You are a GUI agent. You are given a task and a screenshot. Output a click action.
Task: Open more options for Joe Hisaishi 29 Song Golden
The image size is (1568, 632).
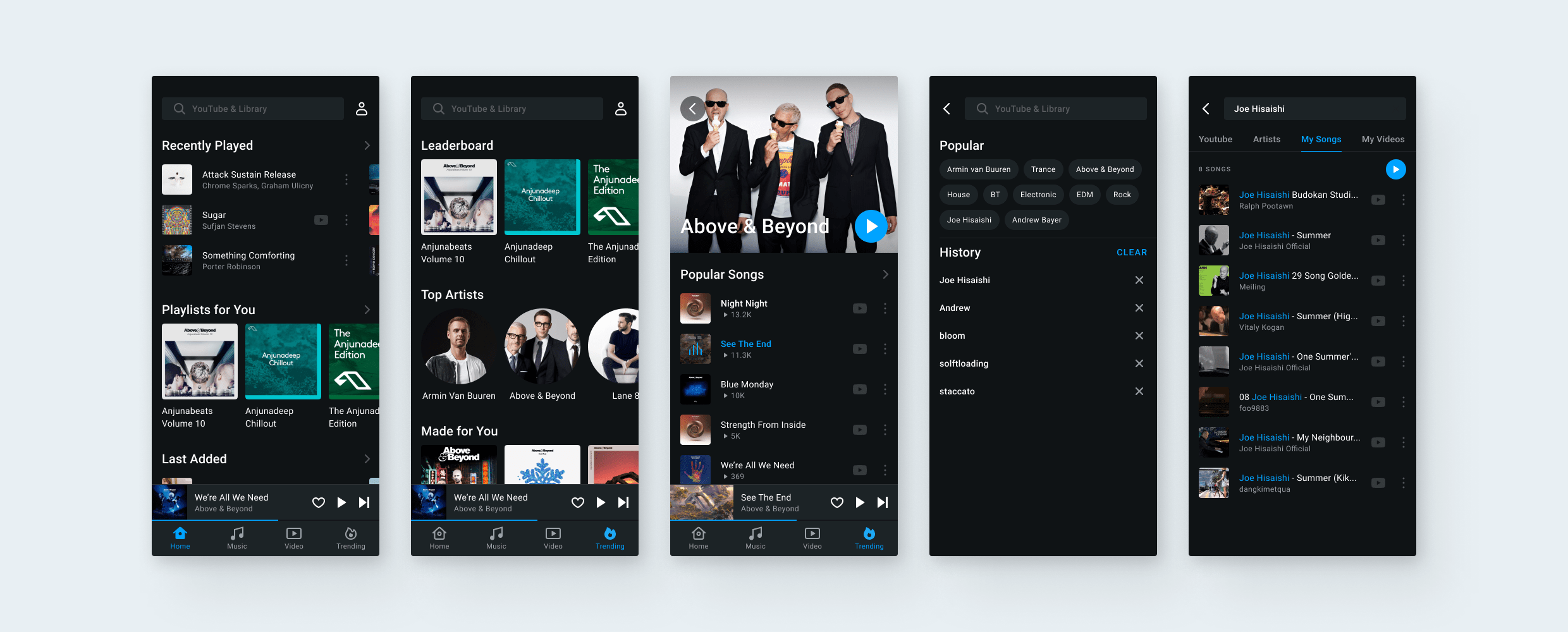pos(1404,281)
